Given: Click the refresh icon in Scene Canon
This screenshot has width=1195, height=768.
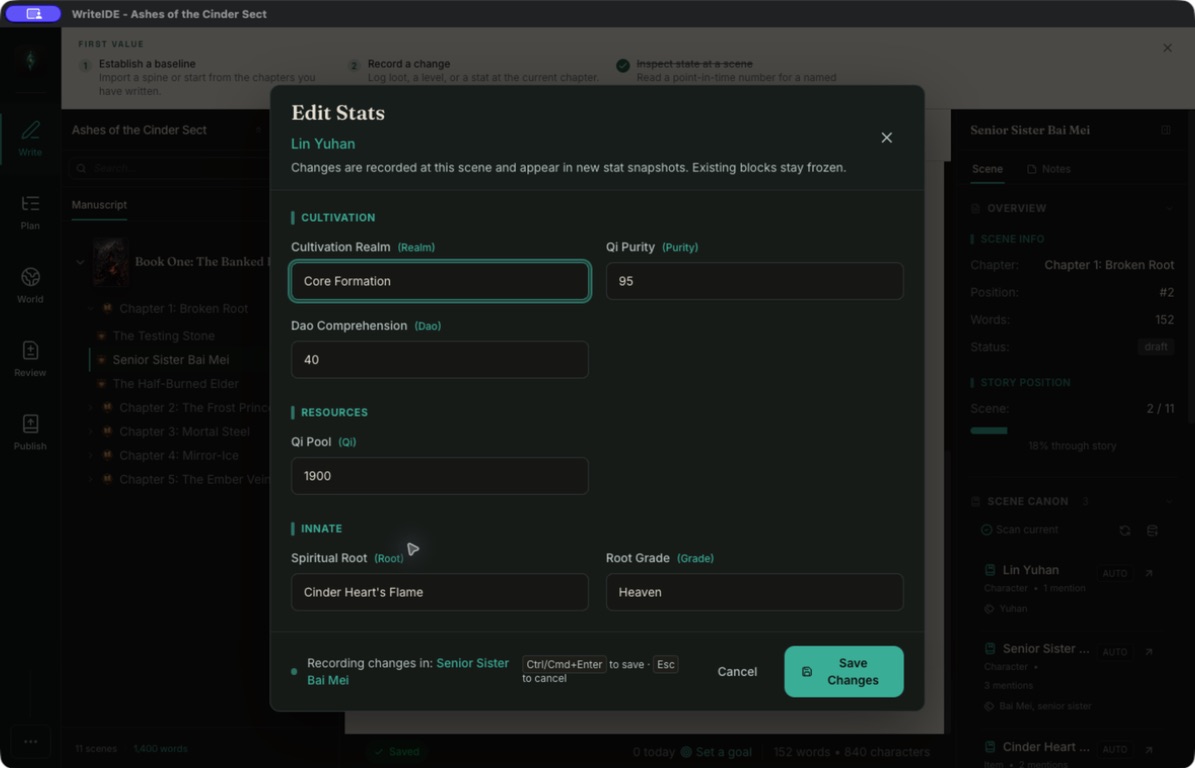Looking at the screenshot, I should (x=1125, y=530).
